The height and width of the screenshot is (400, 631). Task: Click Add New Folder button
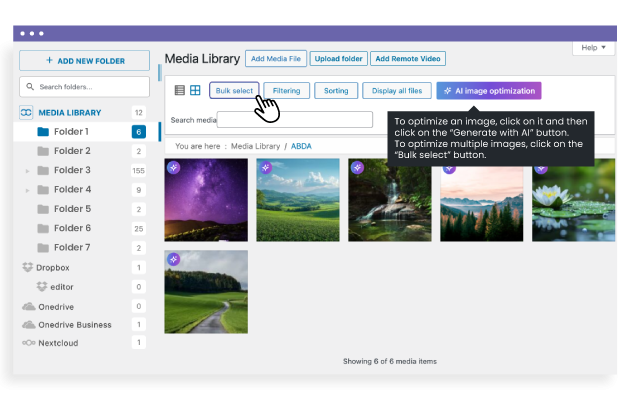pos(84,61)
